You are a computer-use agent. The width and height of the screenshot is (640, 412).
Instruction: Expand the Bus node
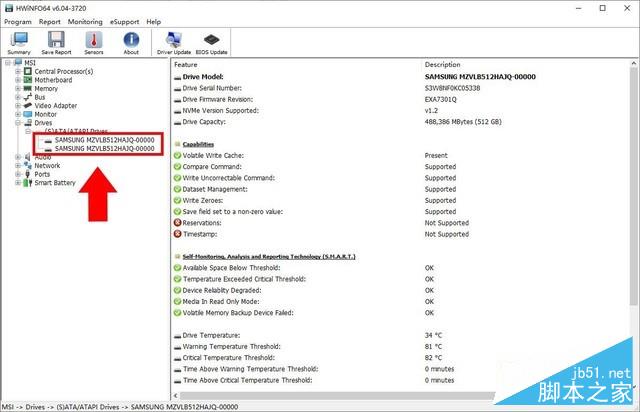[18, 97]
